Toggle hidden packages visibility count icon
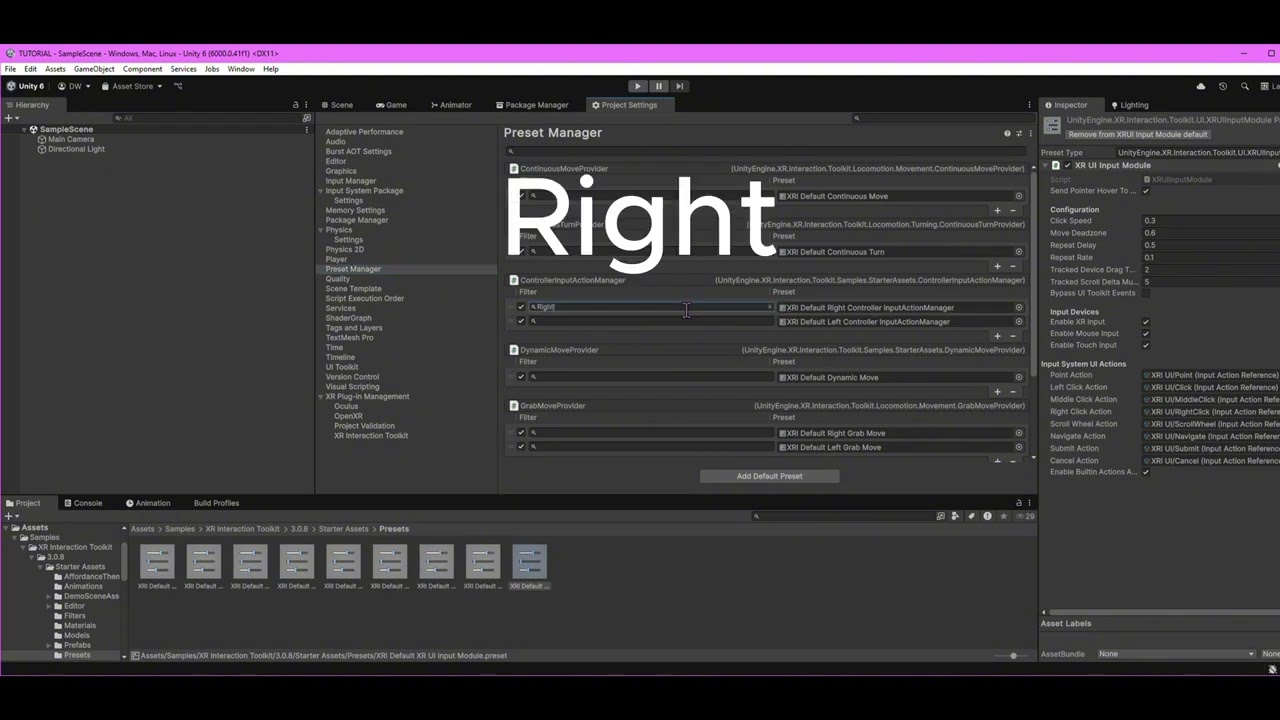 coord(1025,516)
